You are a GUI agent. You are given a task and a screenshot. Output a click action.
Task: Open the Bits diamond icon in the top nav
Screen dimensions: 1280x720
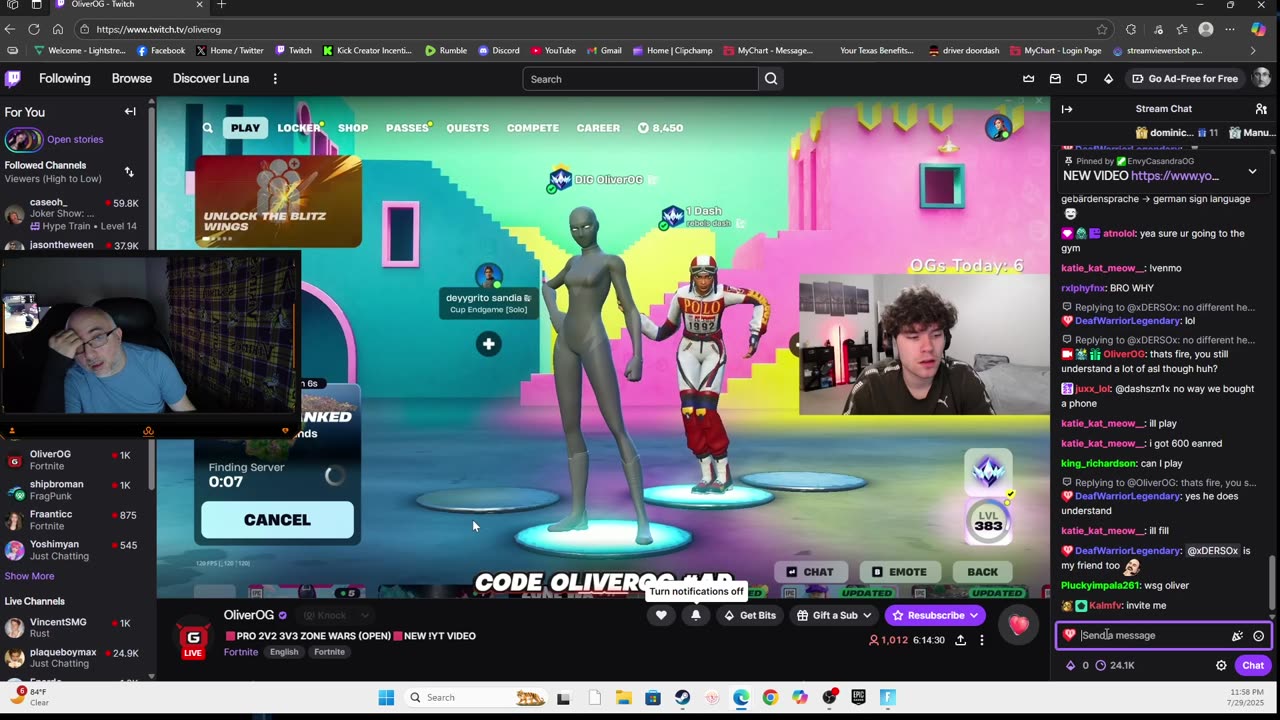[1108, 79]
